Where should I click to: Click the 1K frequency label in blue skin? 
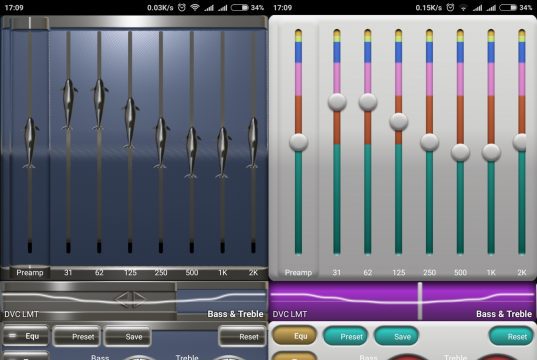[223, 273]
